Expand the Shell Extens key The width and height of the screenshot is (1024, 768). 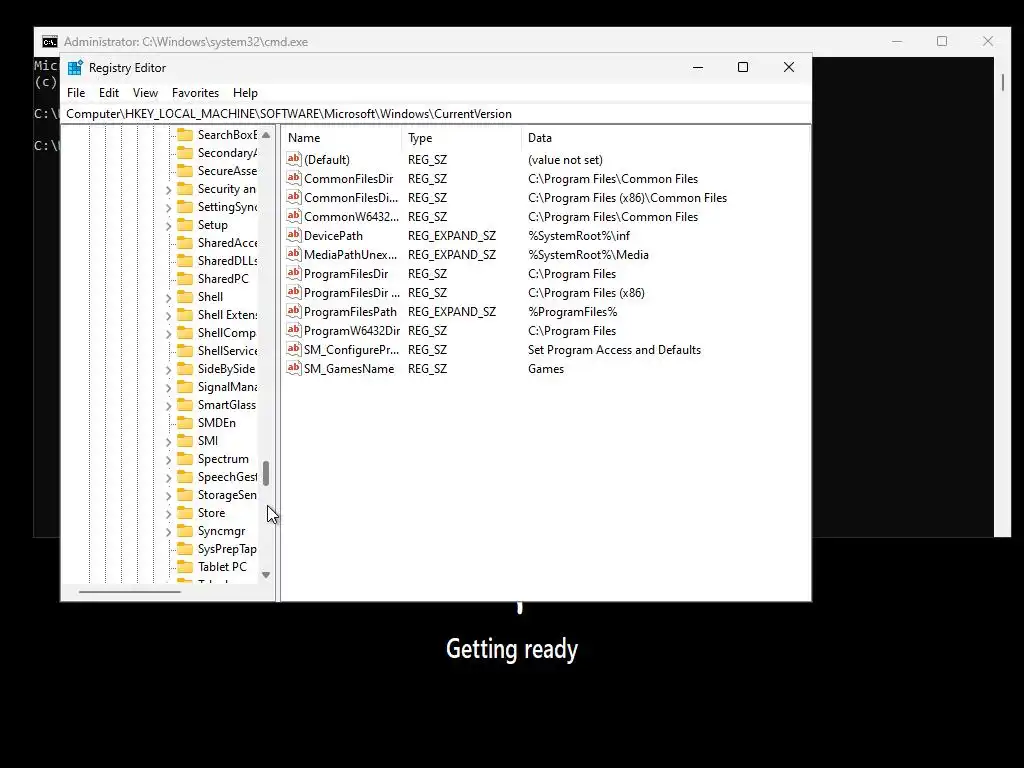(x=168, y=316)
